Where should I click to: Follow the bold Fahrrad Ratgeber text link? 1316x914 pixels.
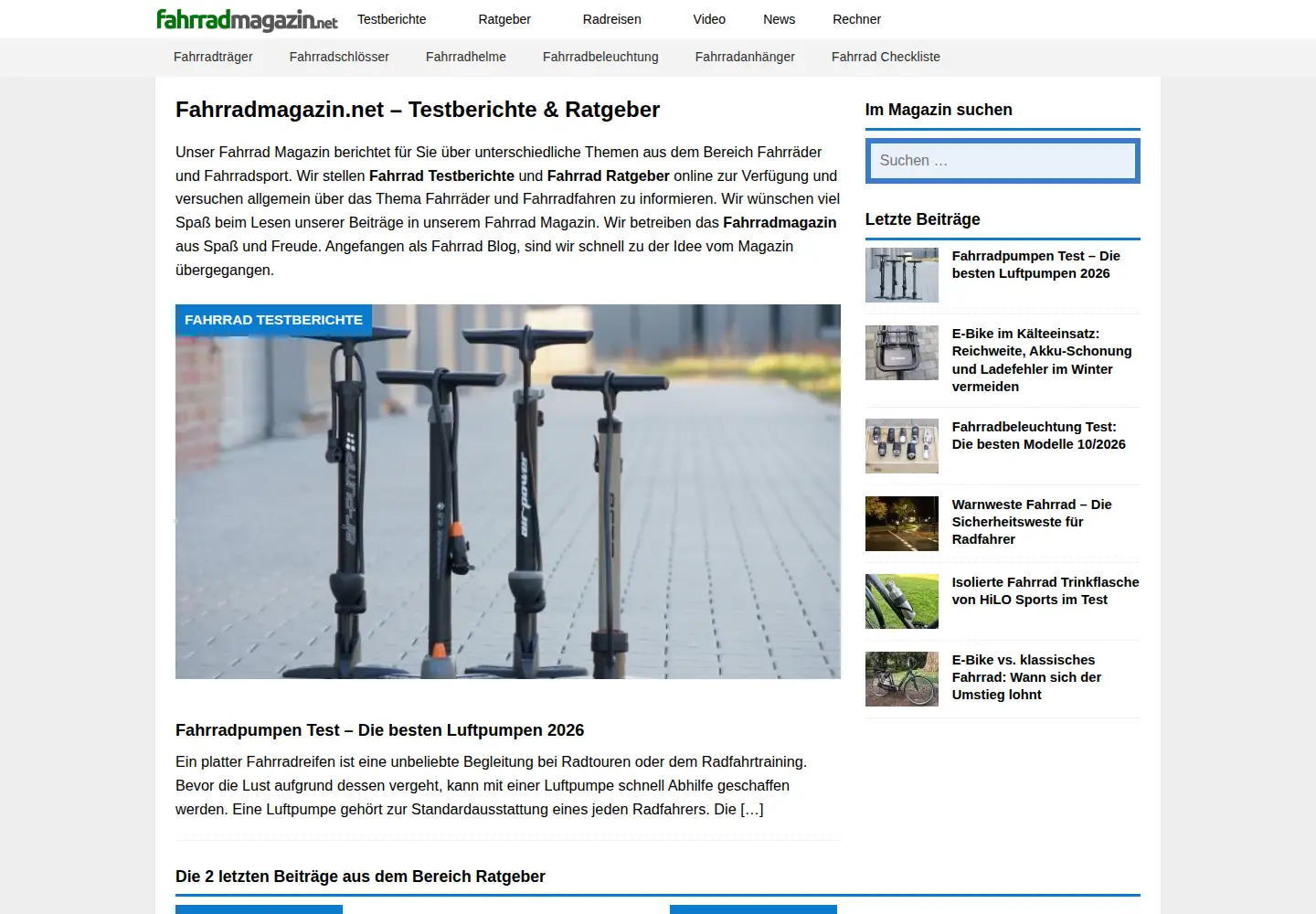point(608,175)
